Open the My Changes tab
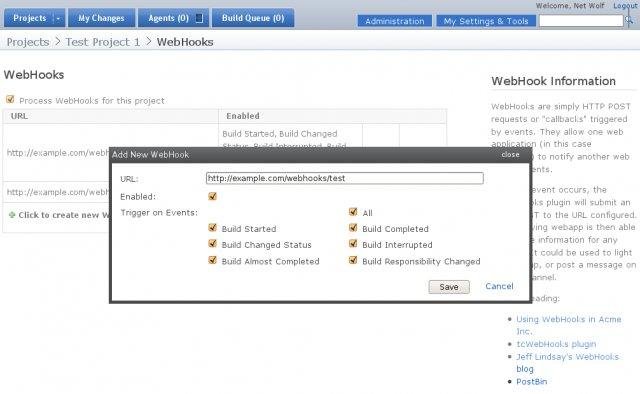The height and width of the screenshot is (394, 640). pyautogui.click(x=101, y=18)
